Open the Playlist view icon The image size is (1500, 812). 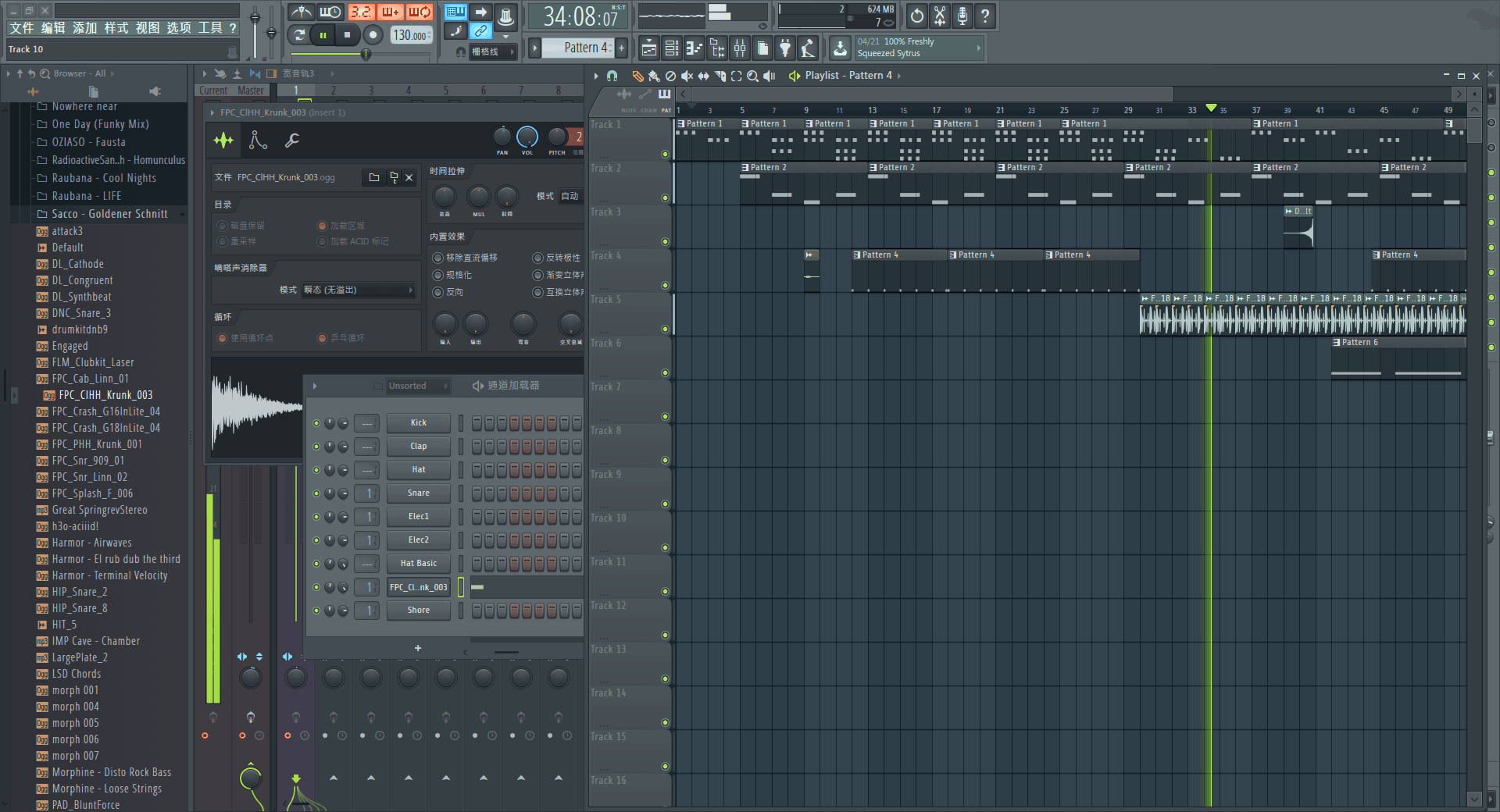(x=648, y=48)
